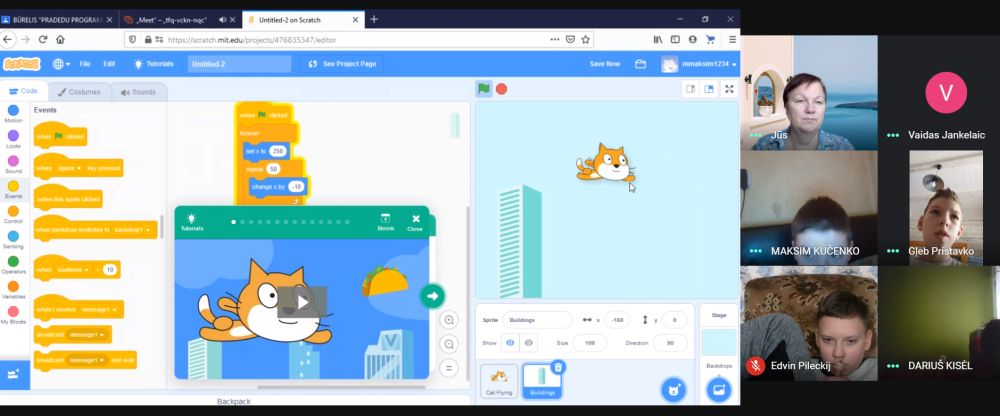Switch to small stage layout
Image resolution: width=1000 pixels, height=416 pixels.
pyautogui.click(x=691, y=89)
